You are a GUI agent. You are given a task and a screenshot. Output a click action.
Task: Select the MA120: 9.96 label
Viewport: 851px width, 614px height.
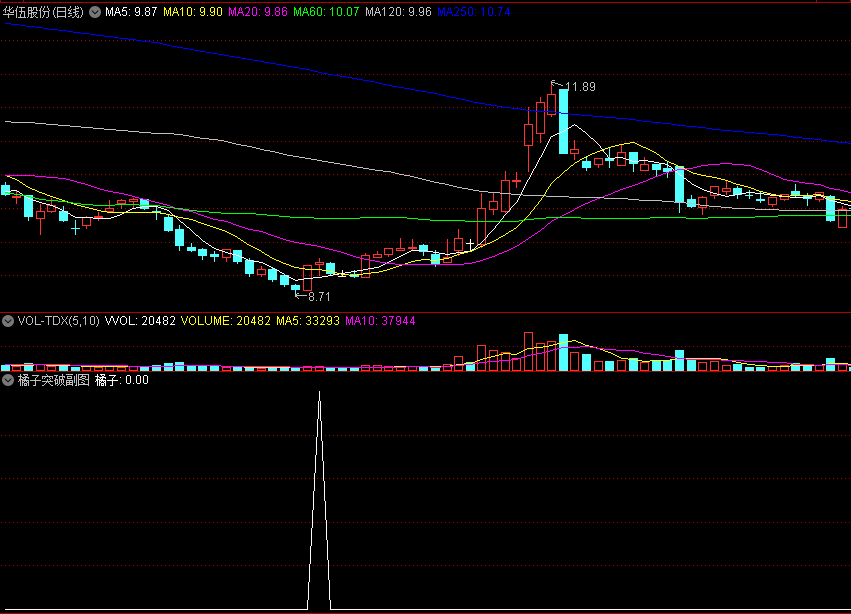398,12
